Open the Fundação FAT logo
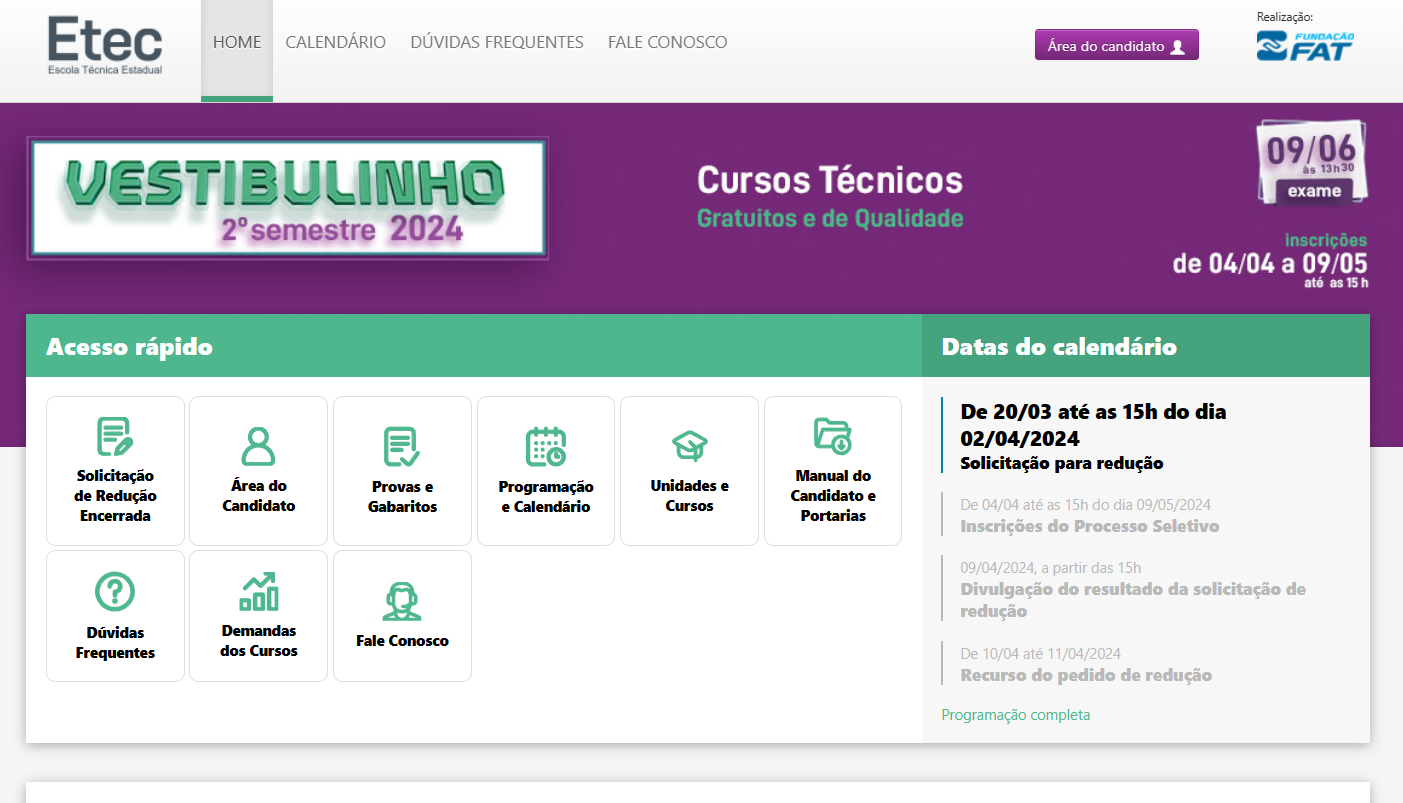 1306,46
